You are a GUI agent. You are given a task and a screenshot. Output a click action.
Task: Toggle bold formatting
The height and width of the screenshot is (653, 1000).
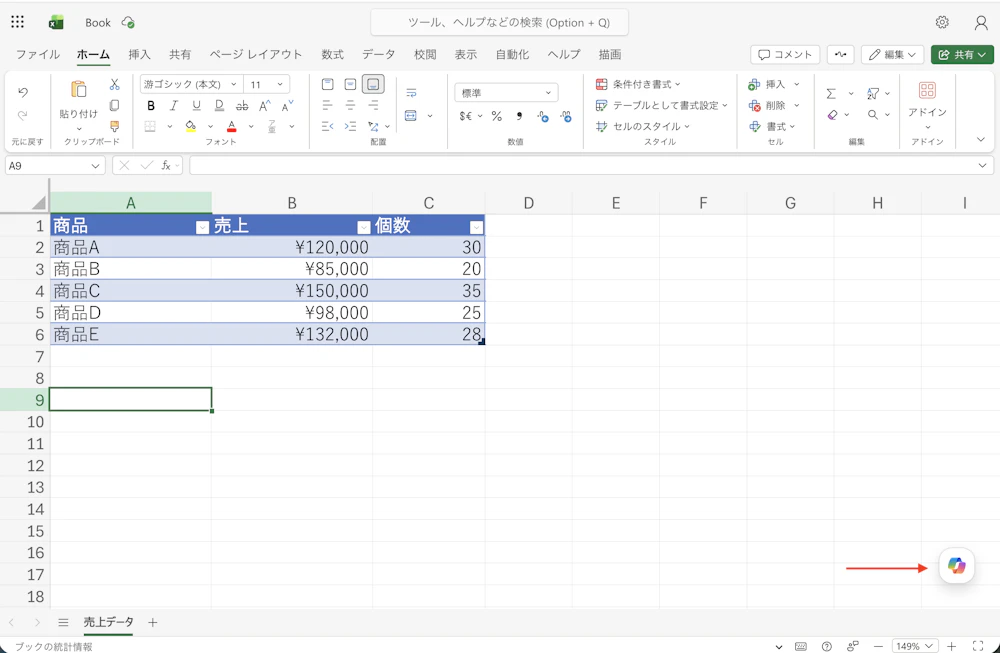[x=151, y=106]
